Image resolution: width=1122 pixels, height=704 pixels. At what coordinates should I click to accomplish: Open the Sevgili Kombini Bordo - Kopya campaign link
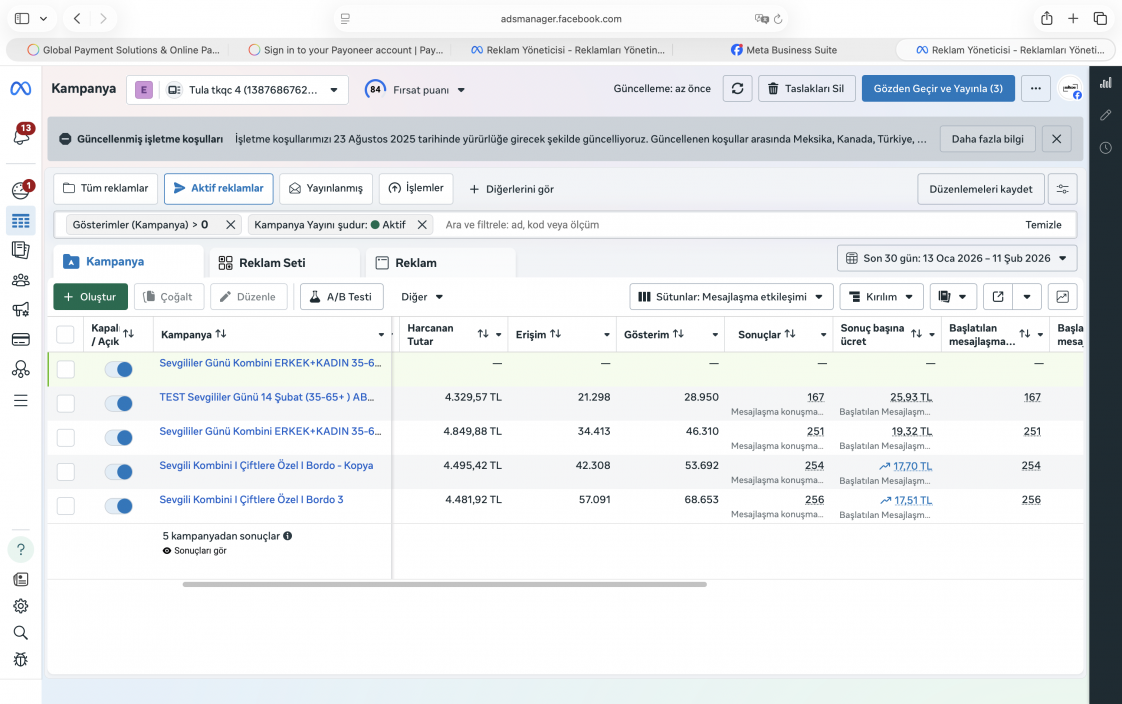(x=266, y=465)
